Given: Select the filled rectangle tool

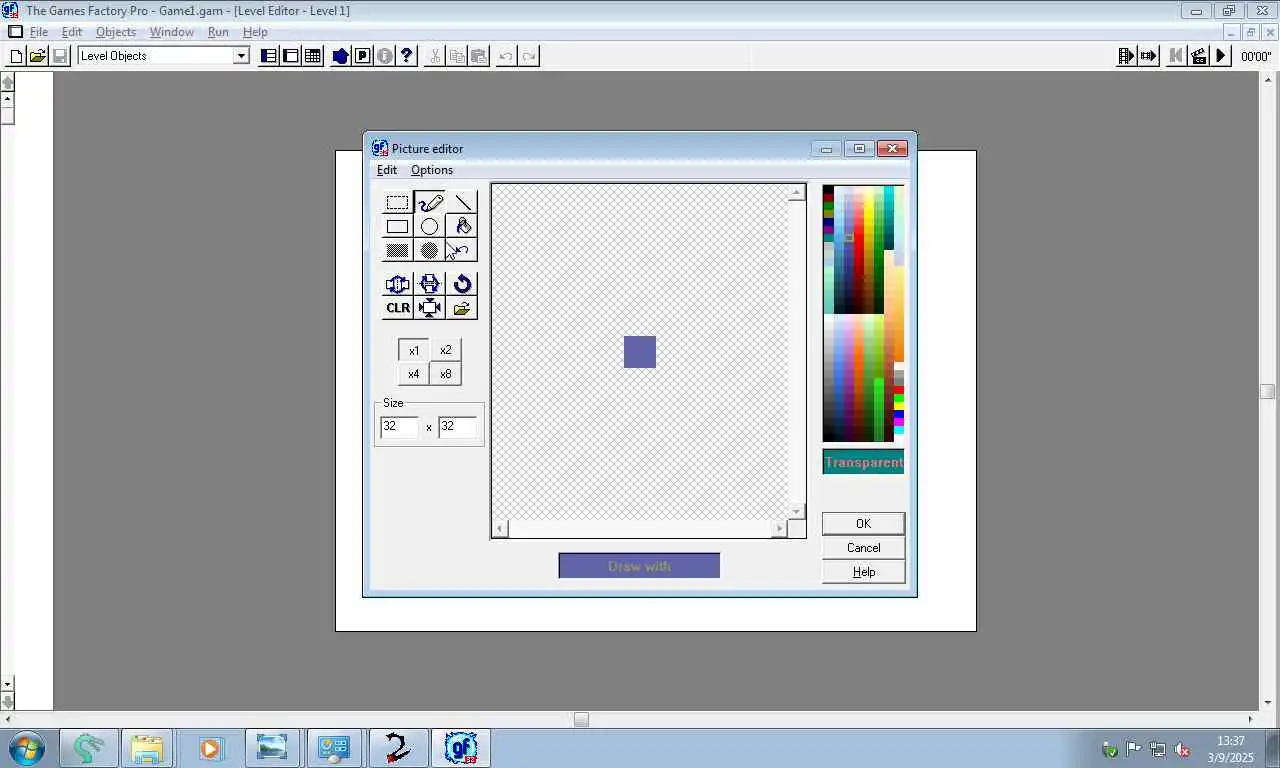Looking at the screenshot, I should tap(397, 250).
